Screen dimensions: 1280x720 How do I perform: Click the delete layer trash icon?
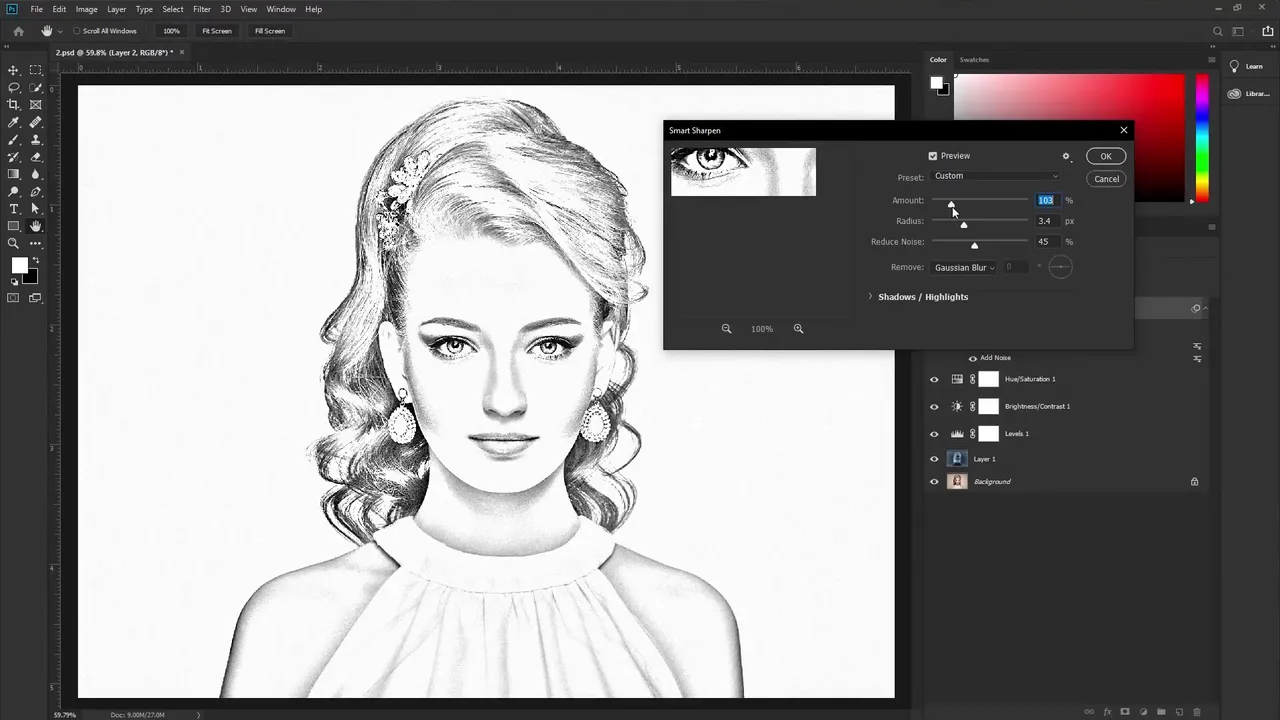1198,712
